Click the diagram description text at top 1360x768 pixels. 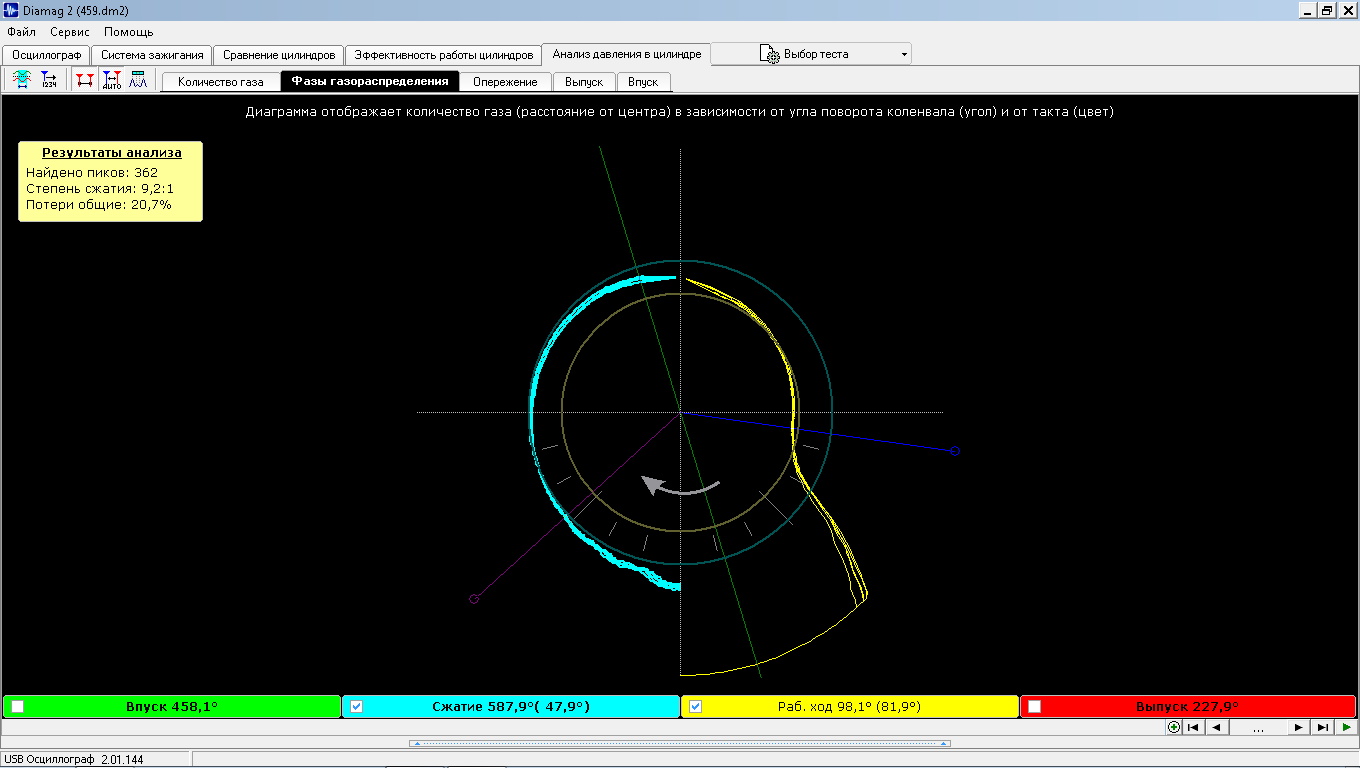click(680, 112)
